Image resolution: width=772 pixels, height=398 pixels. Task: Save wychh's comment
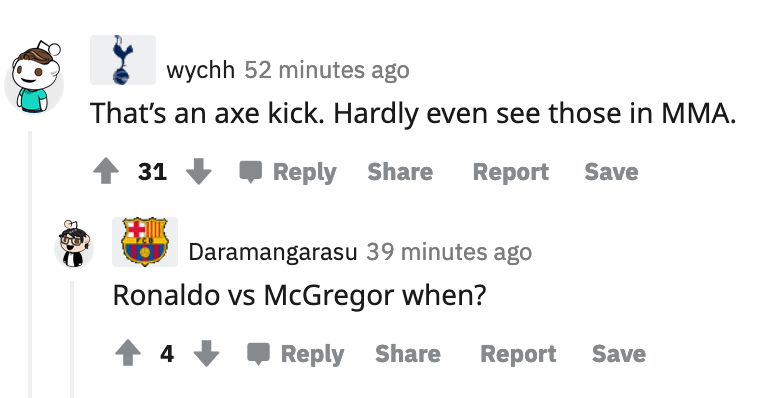click(x=611, y=172)
